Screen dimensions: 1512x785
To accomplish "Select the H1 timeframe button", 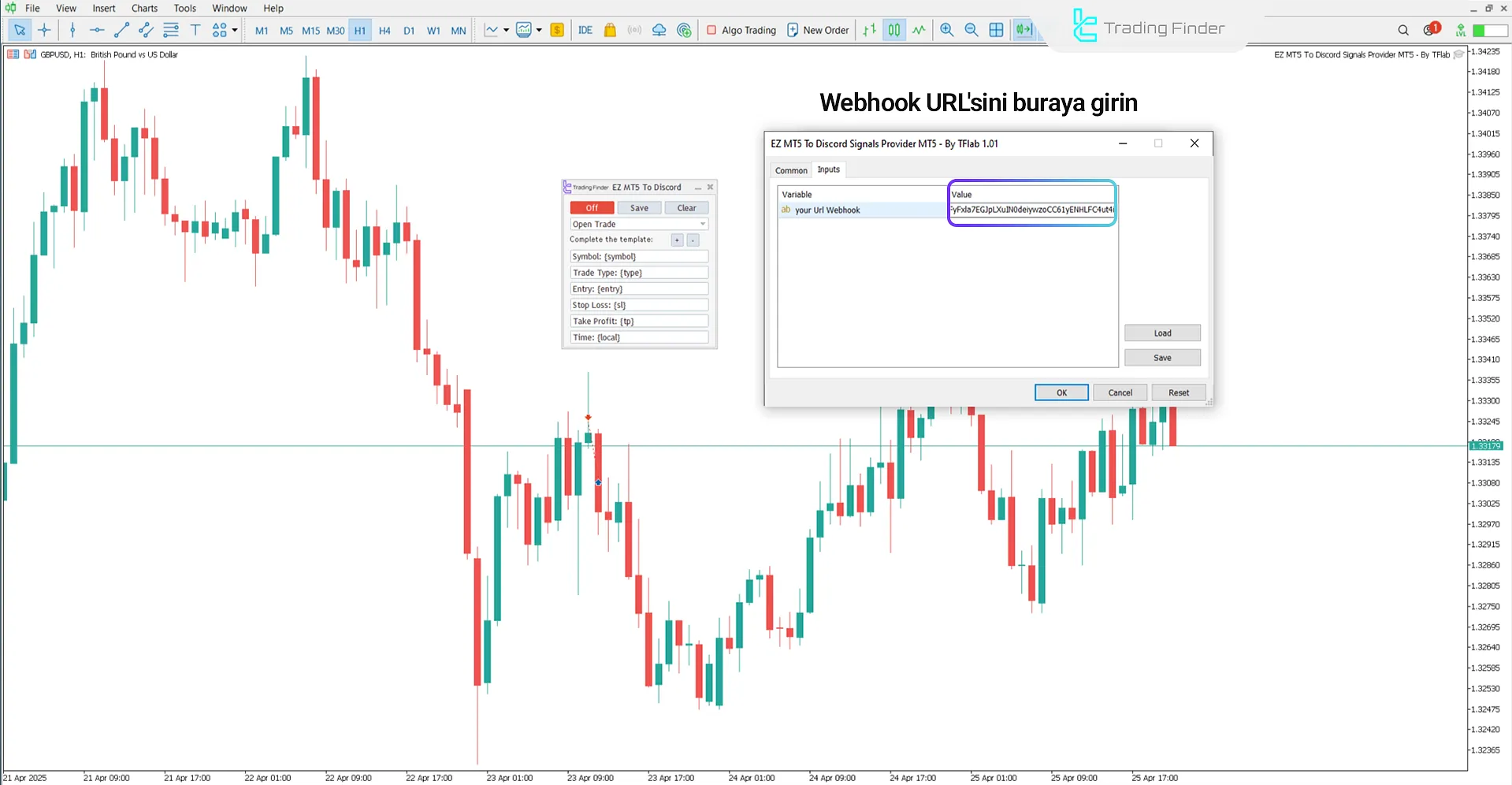I will [x=360, y=31].
